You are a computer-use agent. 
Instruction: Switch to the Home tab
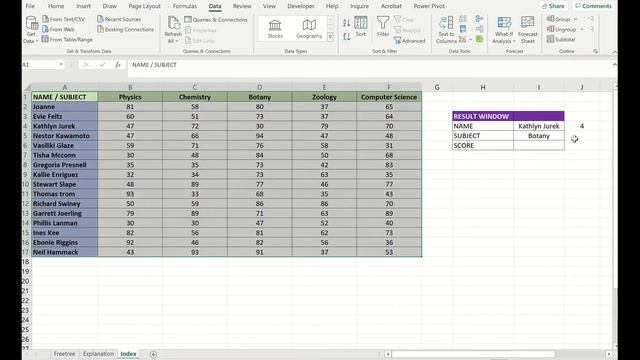click(x=56, y=6)
